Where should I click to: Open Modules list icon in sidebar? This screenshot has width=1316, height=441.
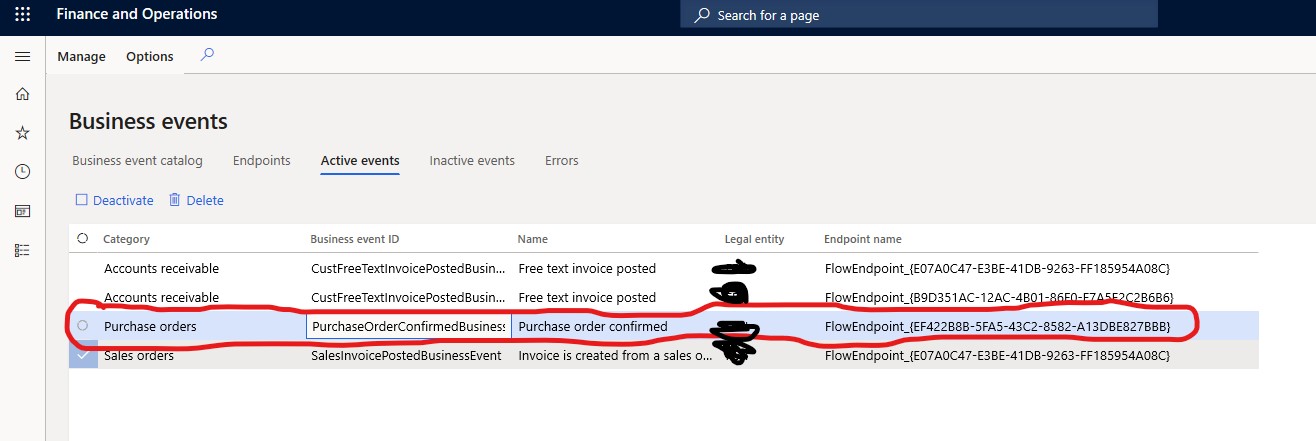[x=22, y=250]
